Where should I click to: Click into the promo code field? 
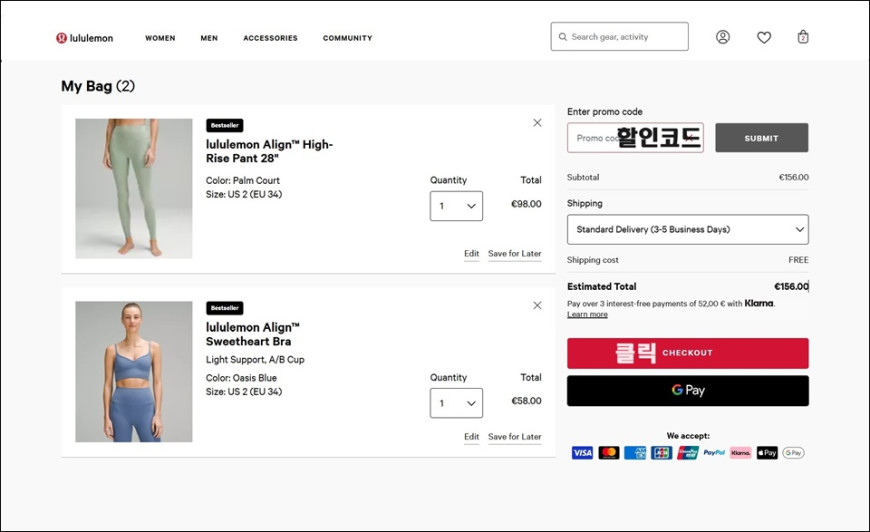(635, 138)
